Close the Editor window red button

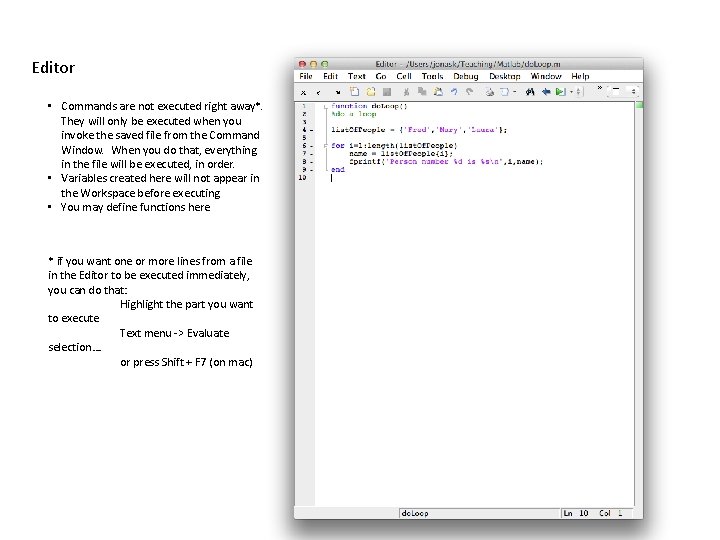coord(302,64)
